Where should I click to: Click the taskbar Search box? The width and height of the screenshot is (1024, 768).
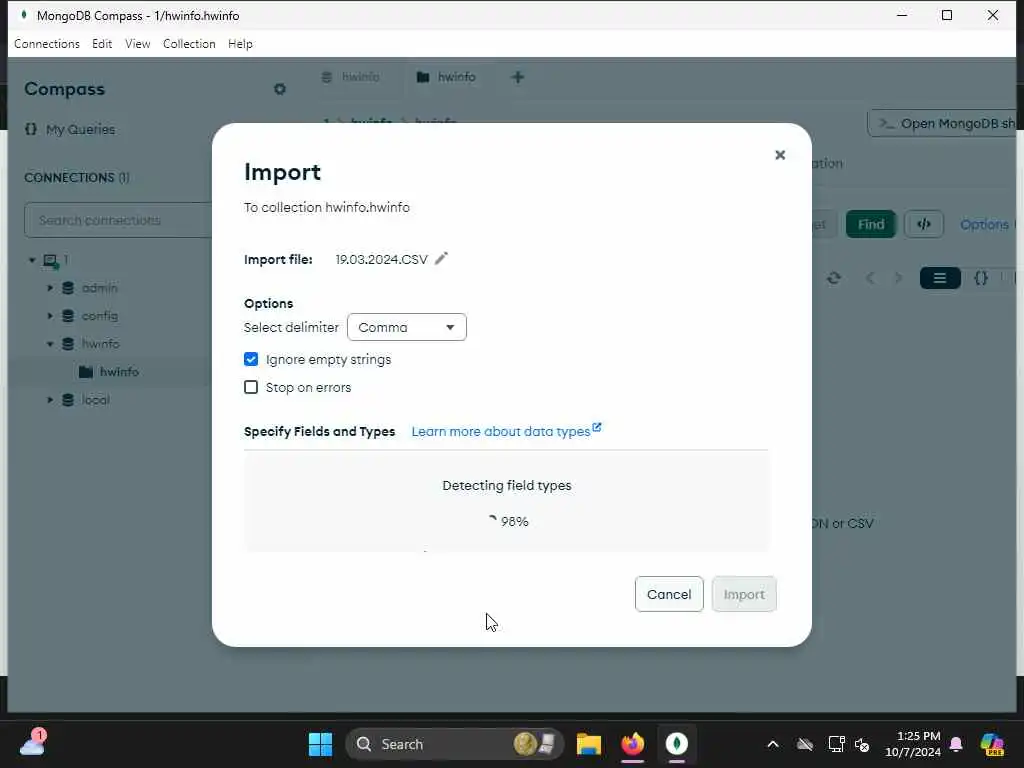(x=455, y=744)
